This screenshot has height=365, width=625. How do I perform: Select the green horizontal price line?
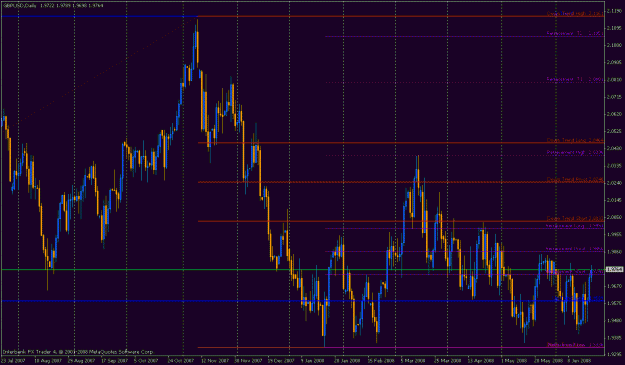303,270
